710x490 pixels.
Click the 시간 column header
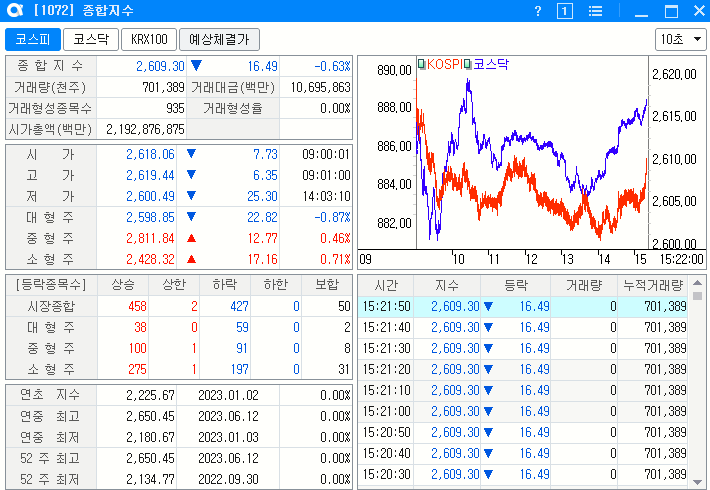click(x=386, y=285)
